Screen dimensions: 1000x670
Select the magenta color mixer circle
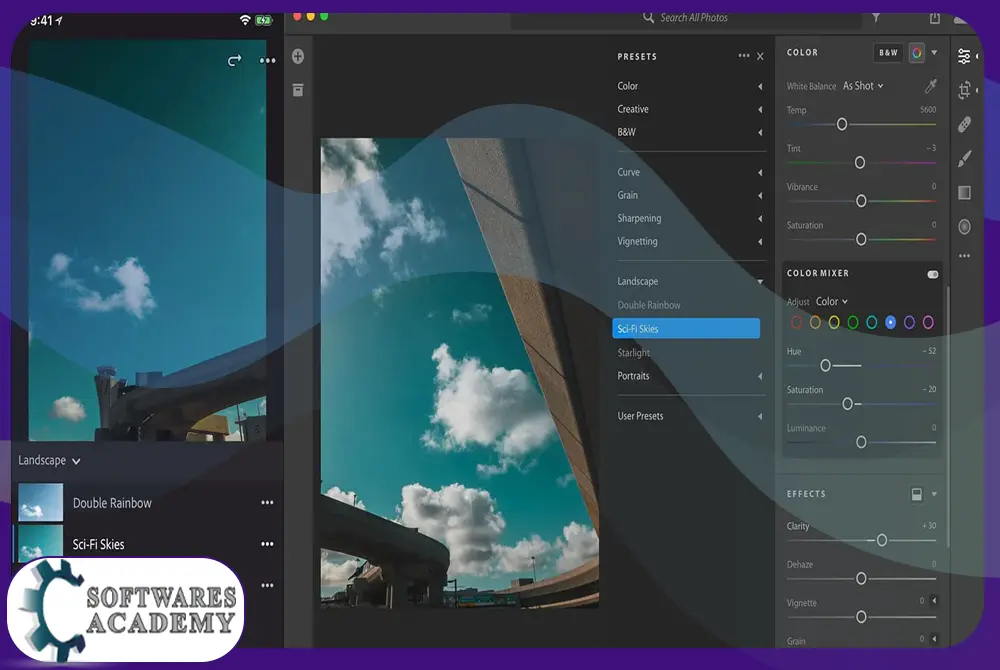[929, 323]
